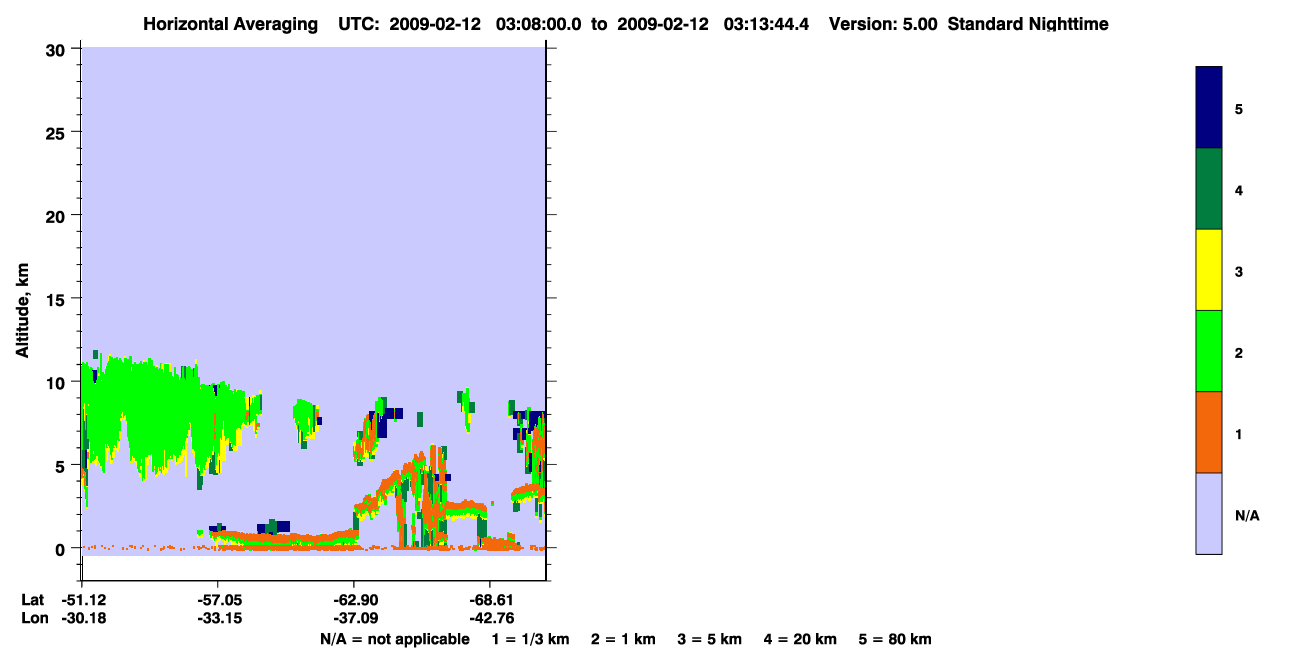Select the orange legend swatch for 1
The width and height of the screenshot is (1300, 667).
click(x=1208, y=432)
